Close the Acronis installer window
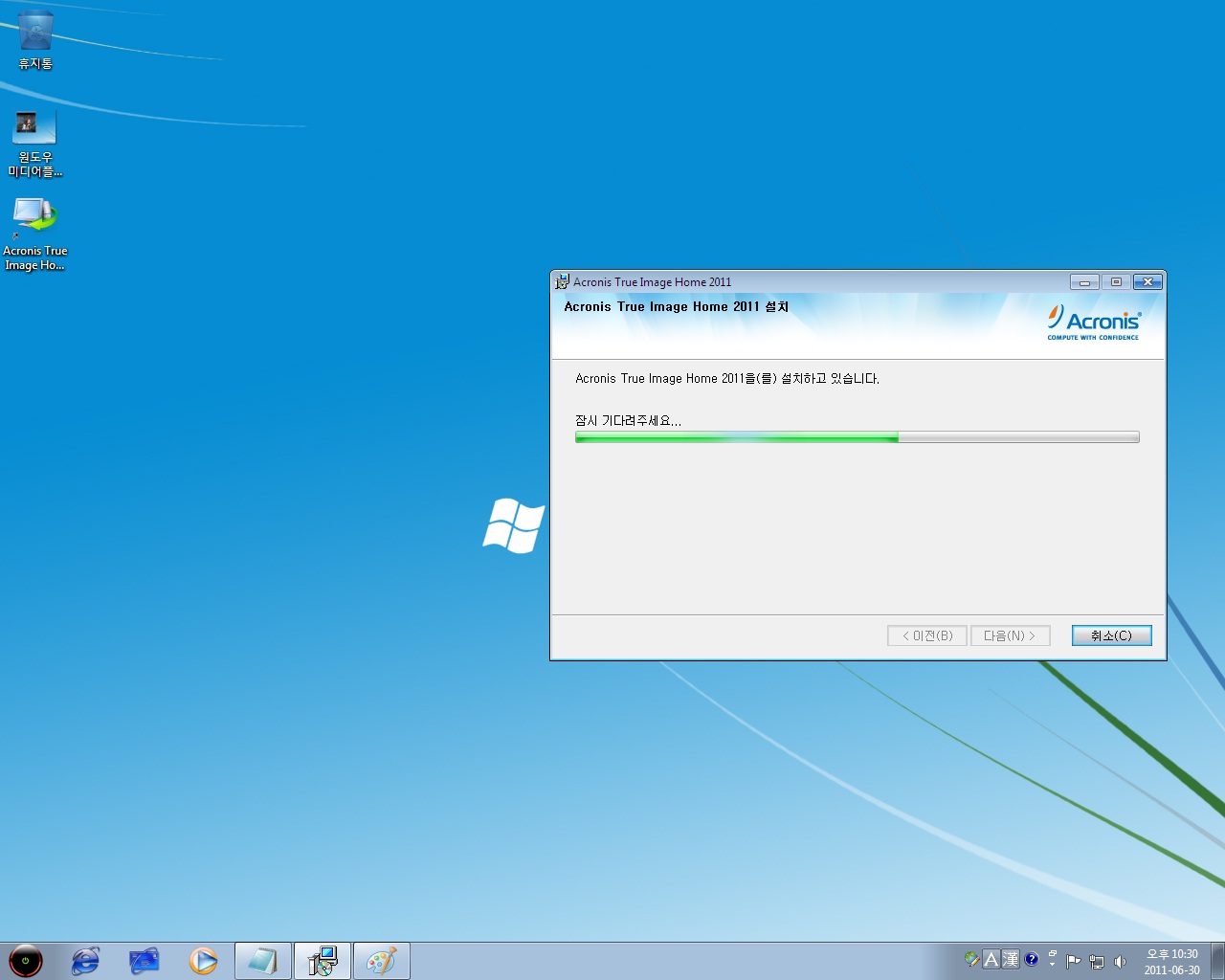 (1147, 281)
